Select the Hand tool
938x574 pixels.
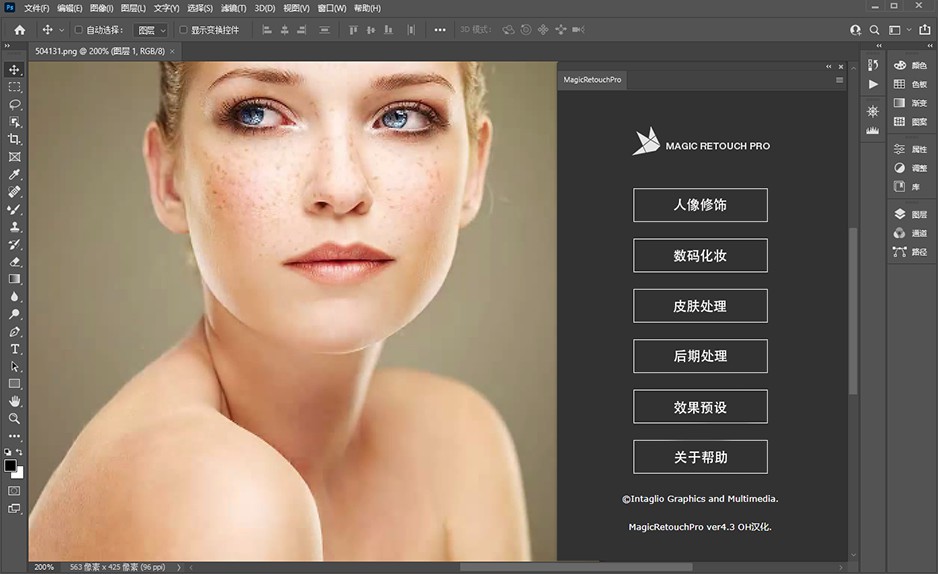[15, 401]
